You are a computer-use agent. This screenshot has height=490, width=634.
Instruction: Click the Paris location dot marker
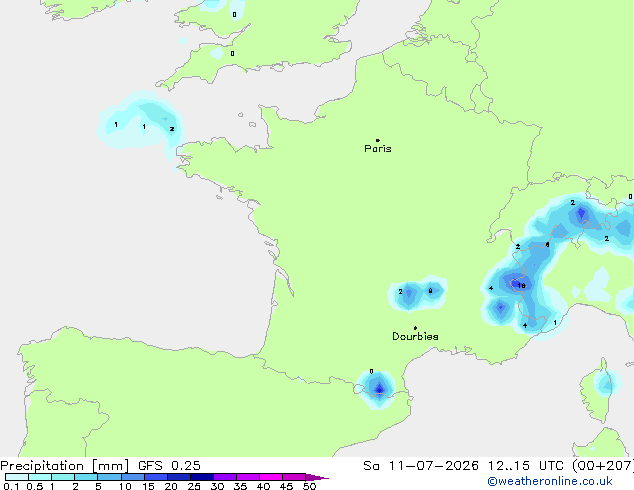[378, 140]
